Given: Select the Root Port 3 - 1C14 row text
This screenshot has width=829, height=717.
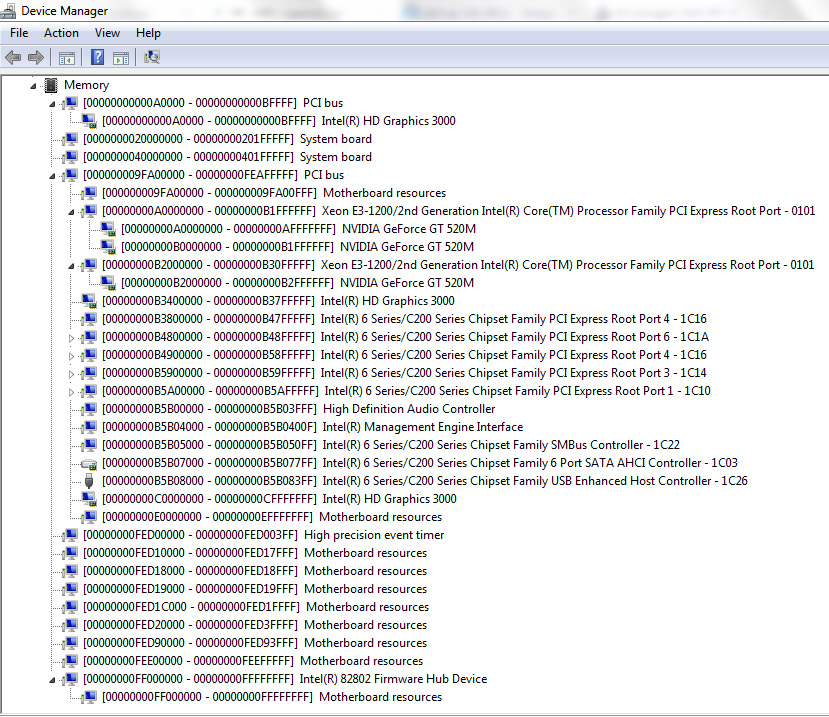Looking at the screenshot, I should [513, 373].
